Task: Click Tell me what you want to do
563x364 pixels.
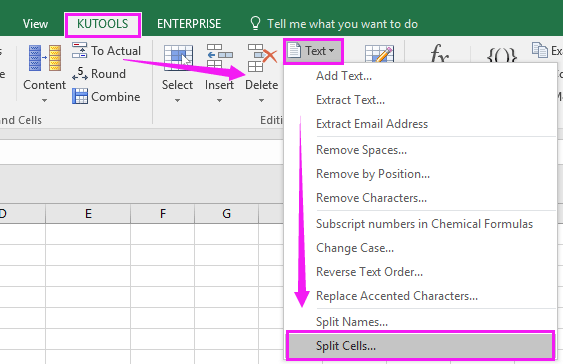Action: 343,24
